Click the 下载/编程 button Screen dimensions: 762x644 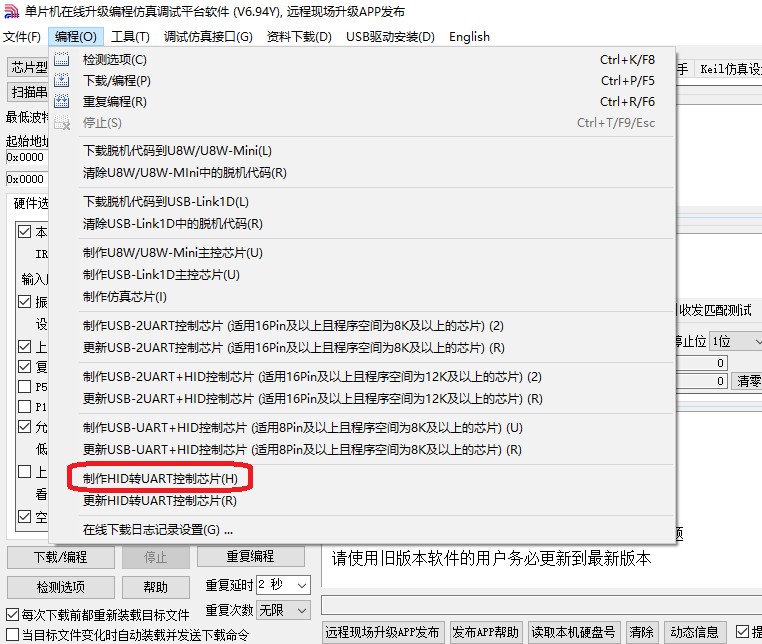[61, 557]
